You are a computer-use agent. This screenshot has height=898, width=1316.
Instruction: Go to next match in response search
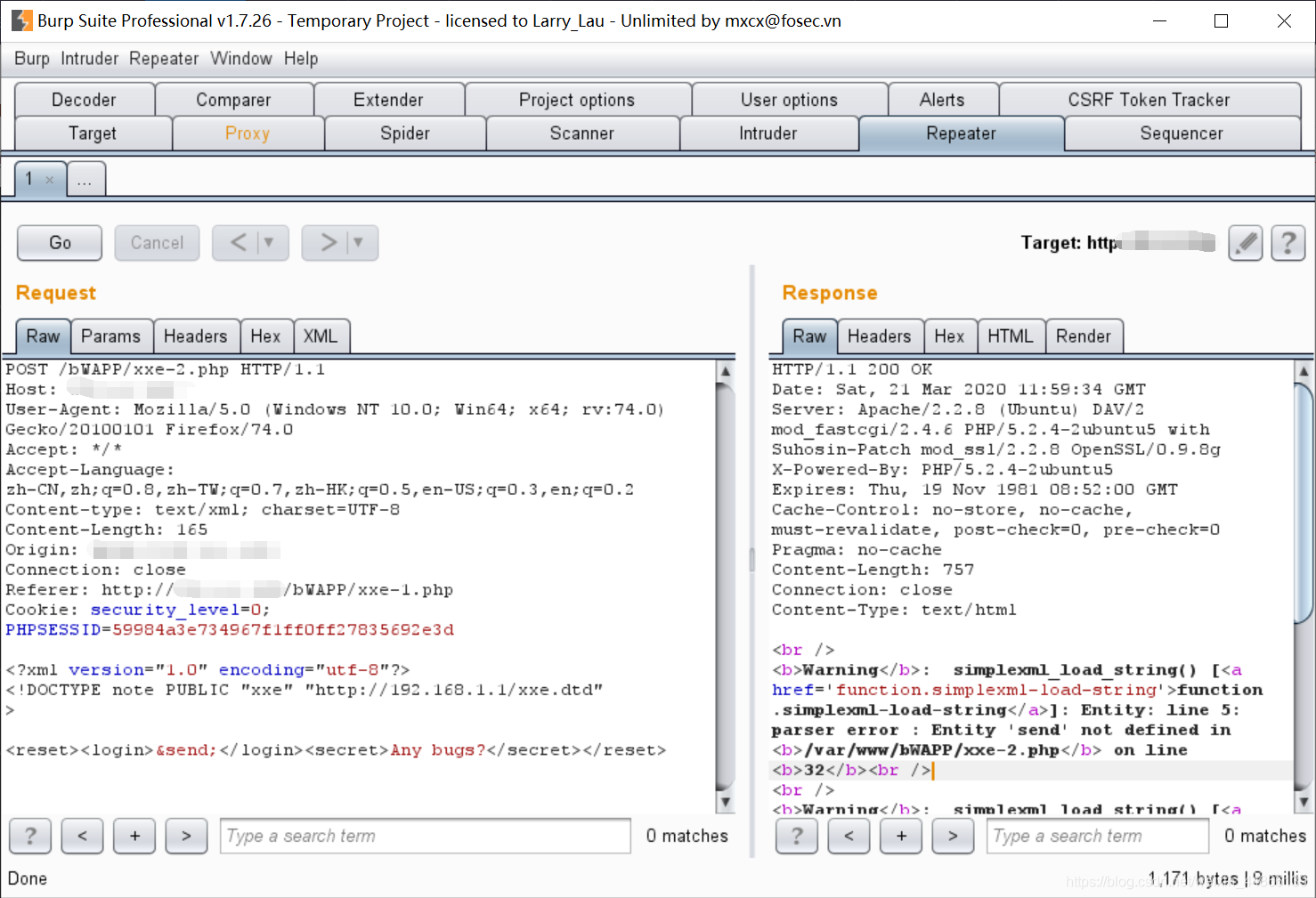953,836
